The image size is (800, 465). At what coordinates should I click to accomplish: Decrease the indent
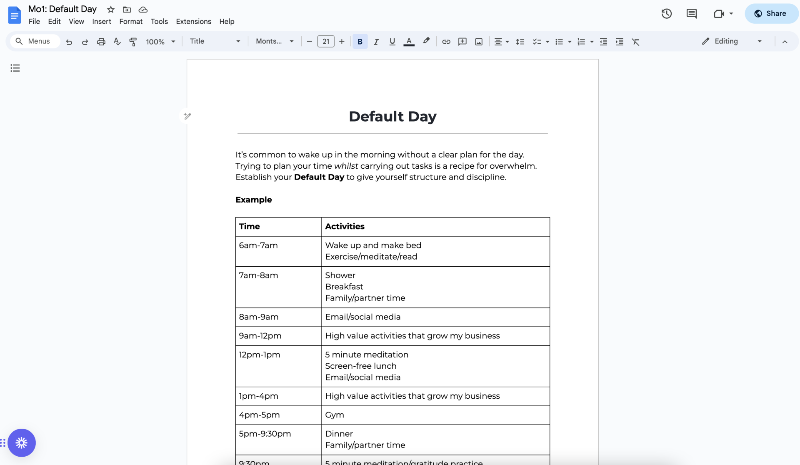[603, 42]
